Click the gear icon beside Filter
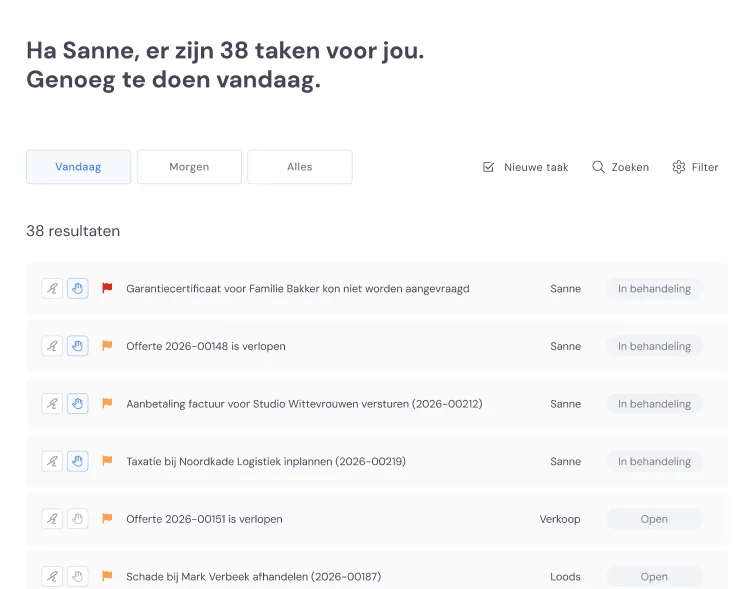Screen dimensions: 742x589 click(x=679, y=167)
